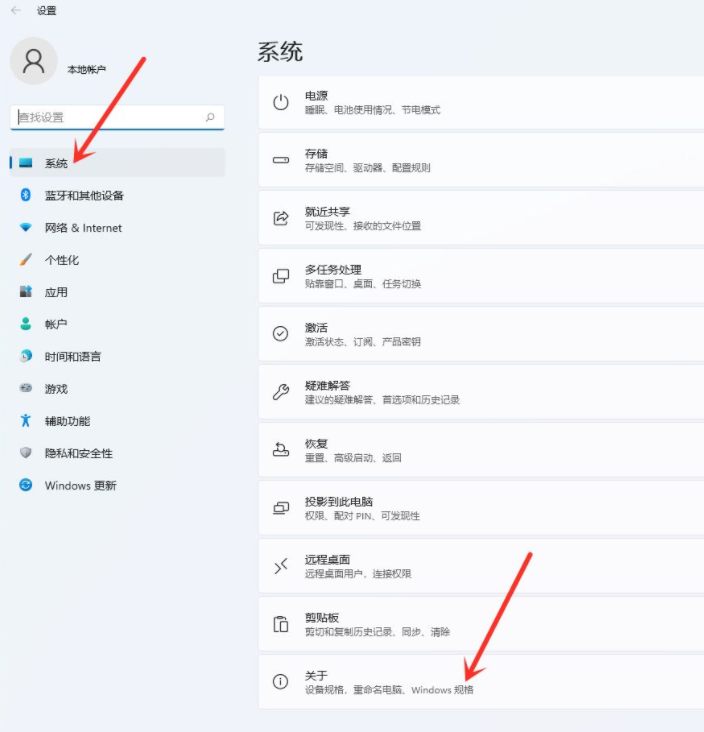Click the 存储 drive icon
The width and height of the screenshot is (704, 732).
tap(281, 160)
